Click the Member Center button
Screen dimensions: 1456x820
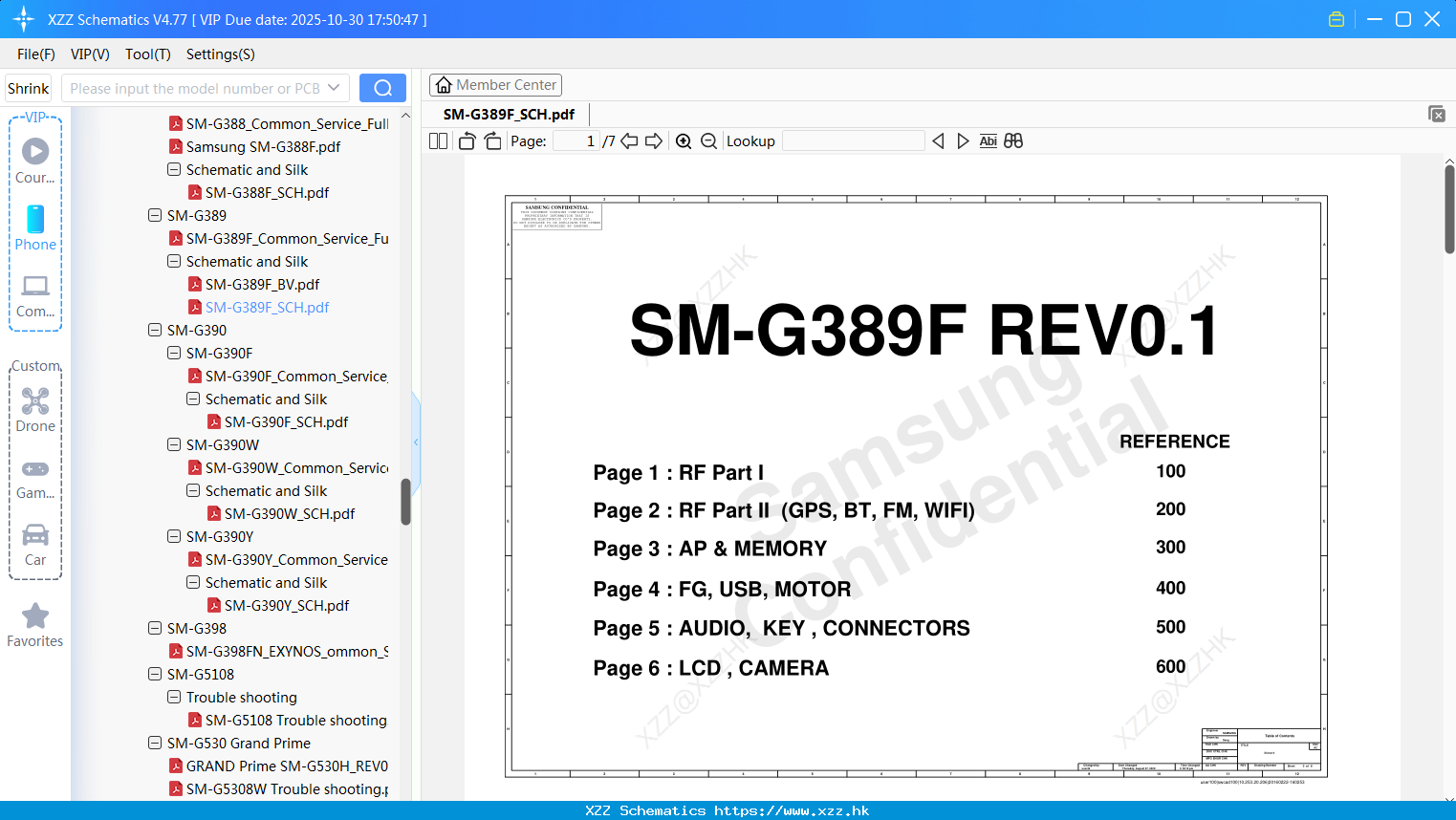pos(495,85)
